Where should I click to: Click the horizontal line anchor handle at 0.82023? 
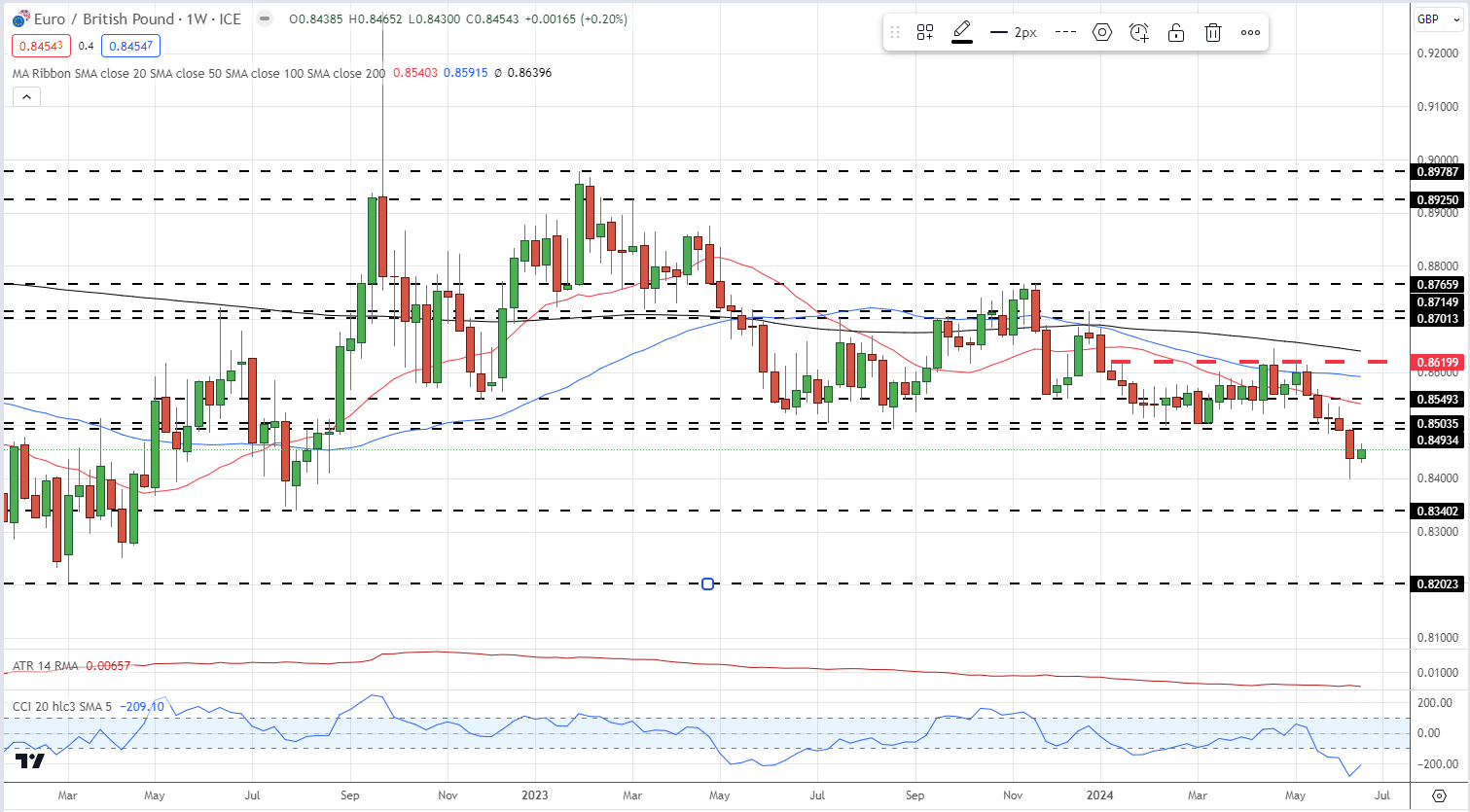(x=707, y=583)
